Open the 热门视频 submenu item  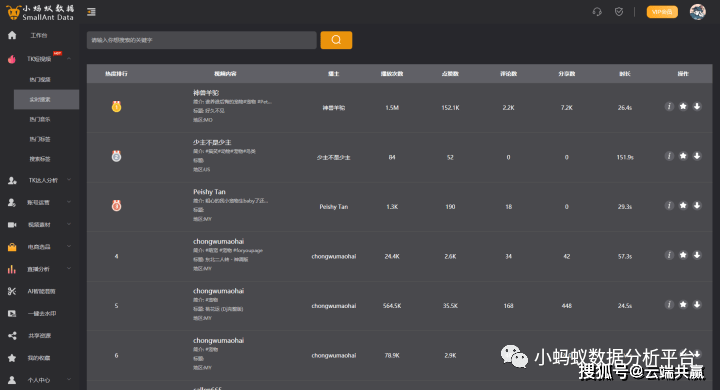pos(40,80)
